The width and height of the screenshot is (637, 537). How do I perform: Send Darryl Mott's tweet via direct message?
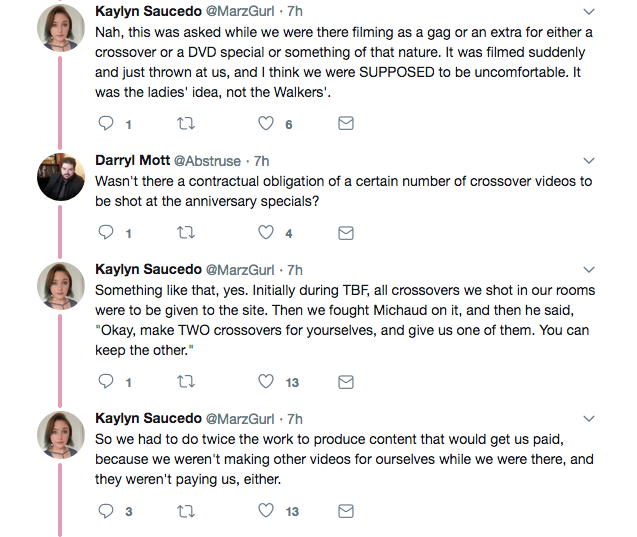coord(345,233)
